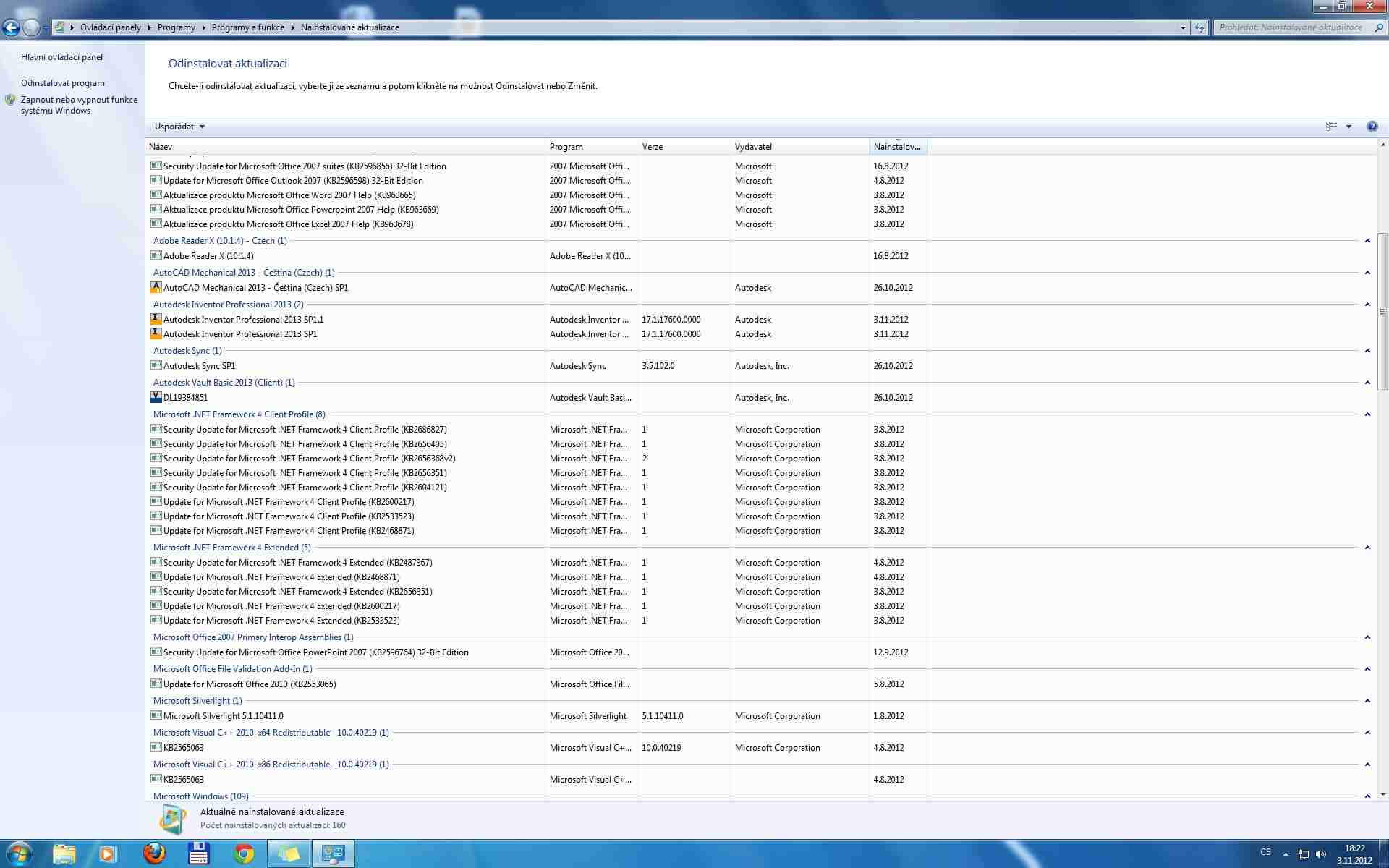The image size is (1389, 868).
Task: Open Windows Explorer folder in taskbar
Action: (x=64, y=854)
